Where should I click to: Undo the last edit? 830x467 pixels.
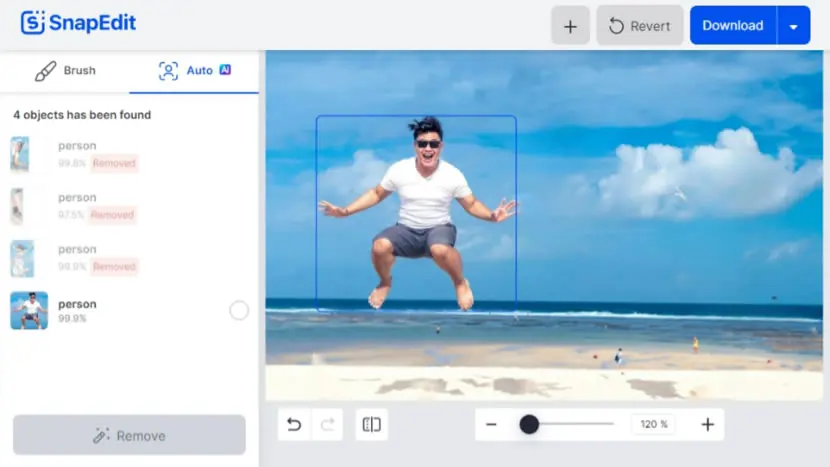(x=294, y=424)
